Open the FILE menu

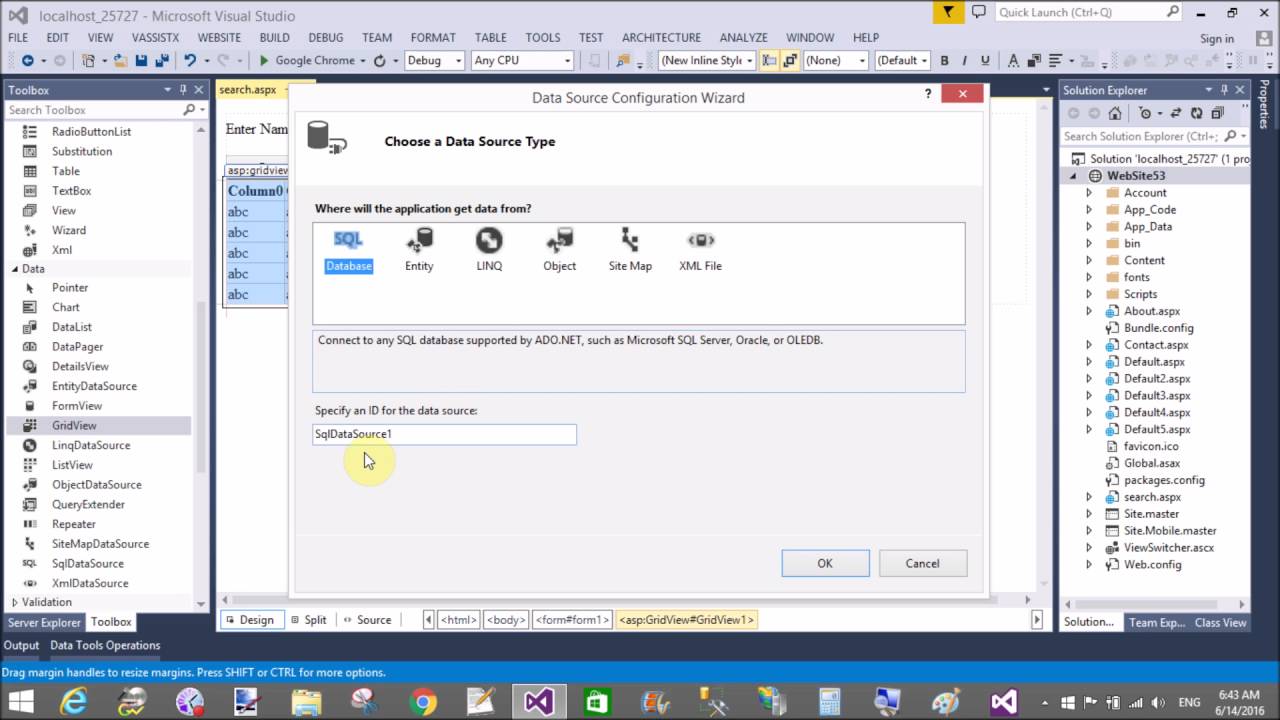(x=18, y=37)
